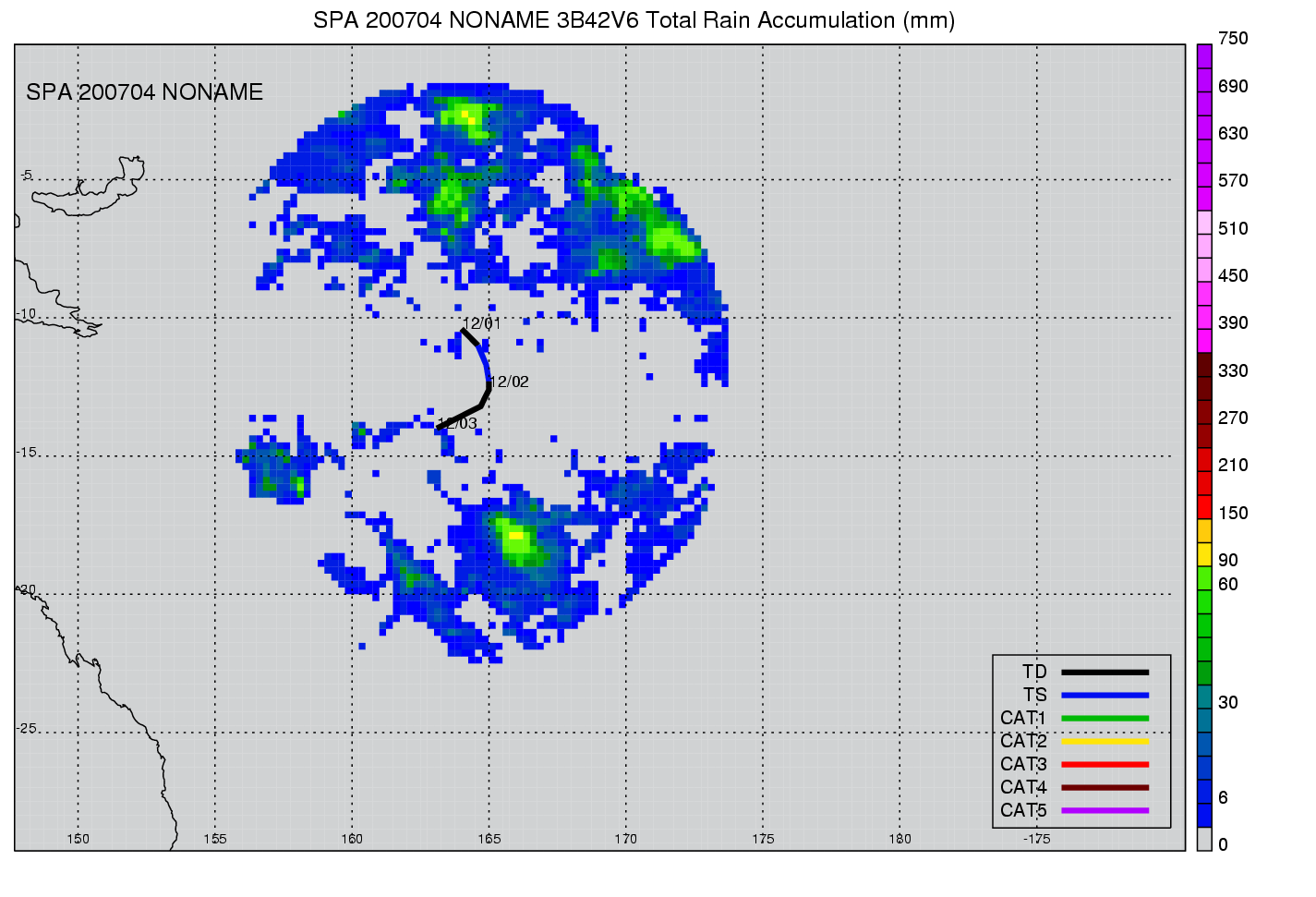Click the -25 latitude axis label
The height and width of the screenshot is (897, 1316).
[26, 728]
